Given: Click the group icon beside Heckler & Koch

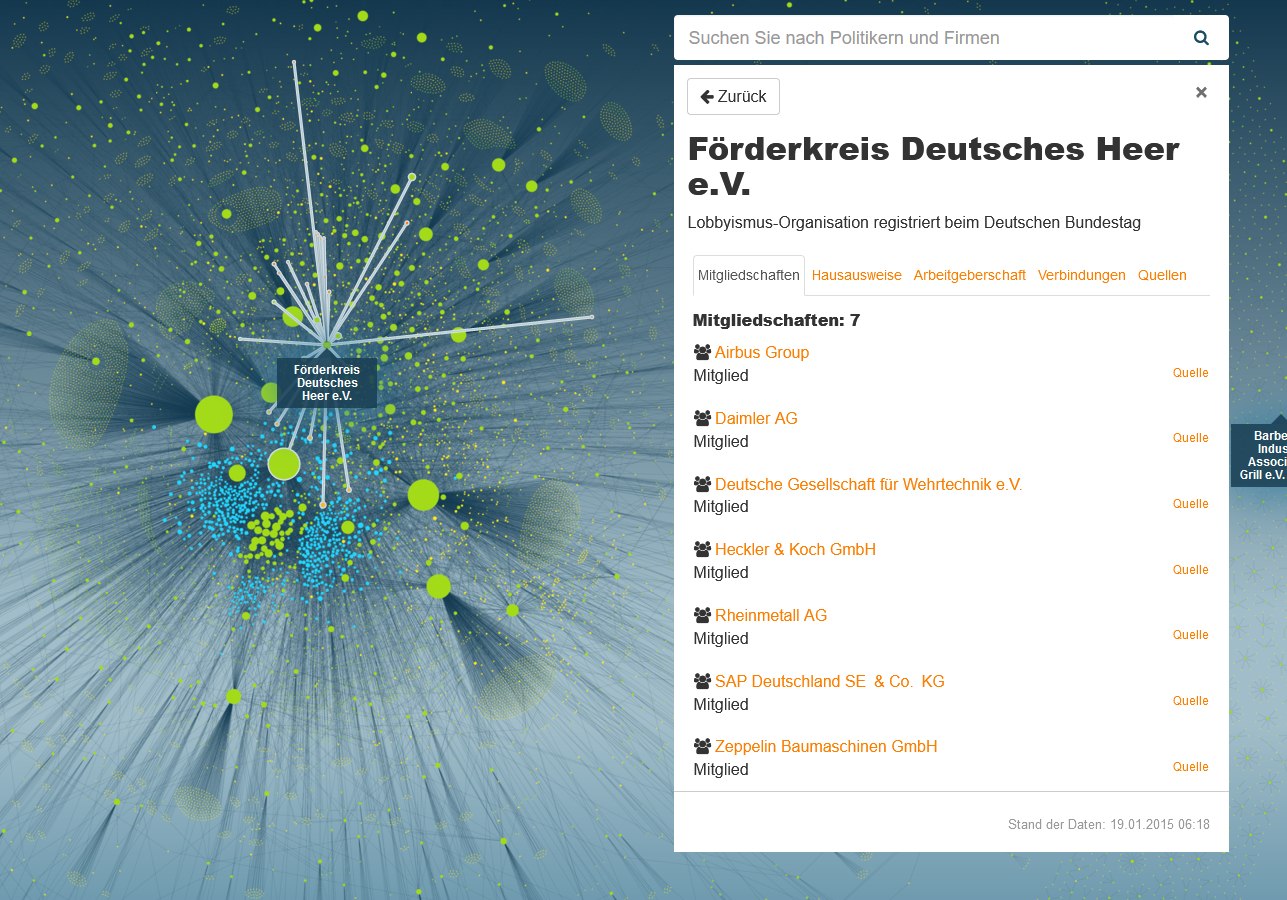Looking at the screenshot, I should [x=702, y=549].
